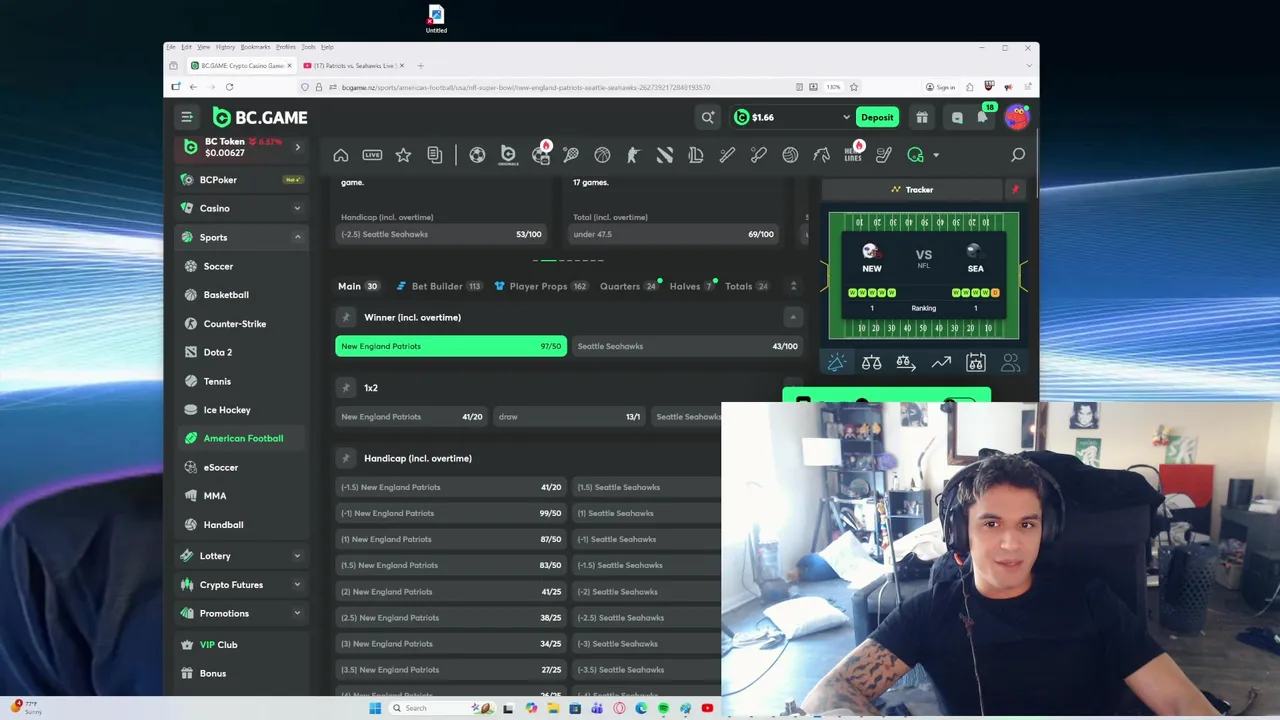Pin the Handicap (incl. overtime) market
The width and height of the screenshot is (1280, 720).
pos(346,458)
